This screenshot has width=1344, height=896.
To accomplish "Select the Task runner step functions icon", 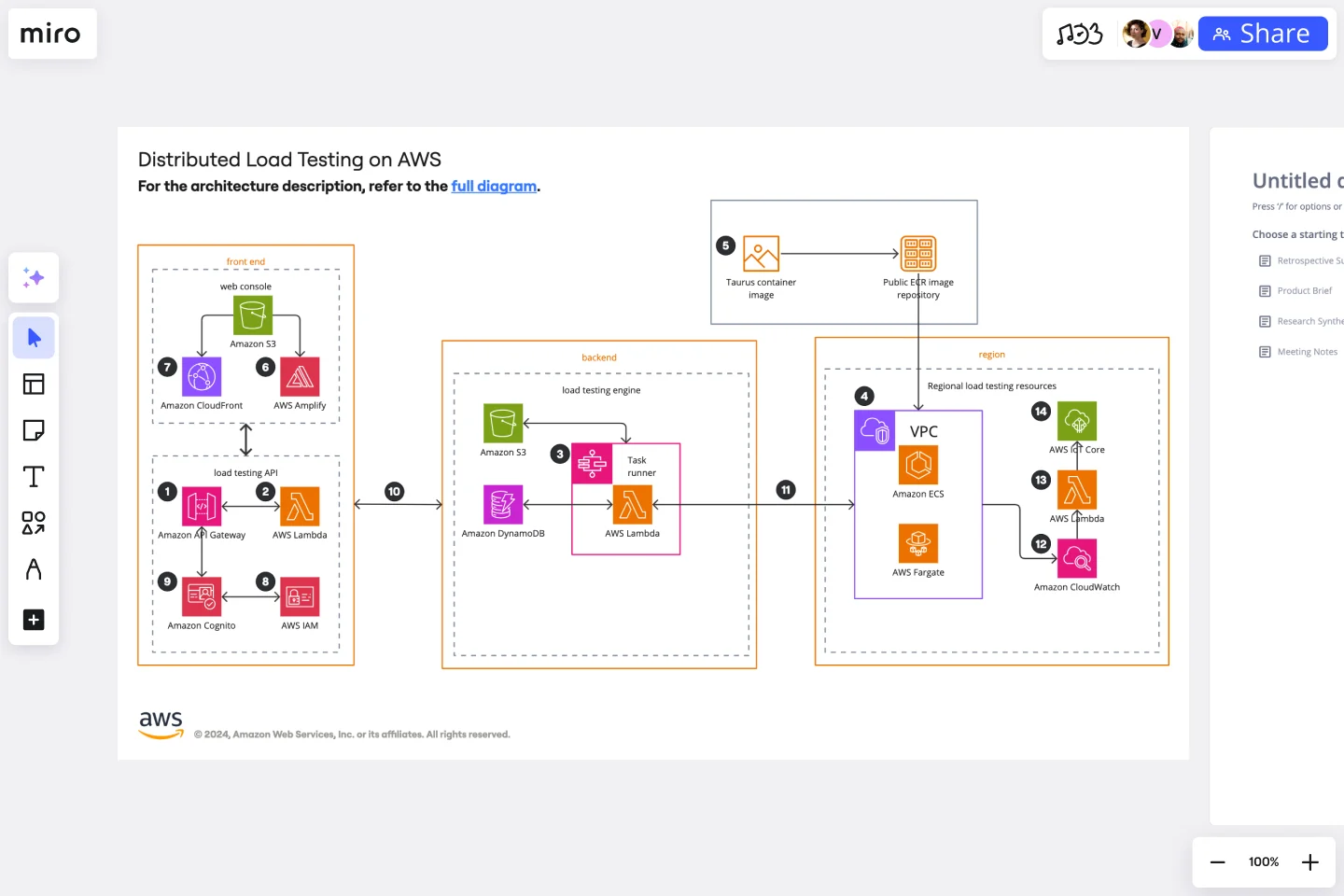I will (592, 464).
